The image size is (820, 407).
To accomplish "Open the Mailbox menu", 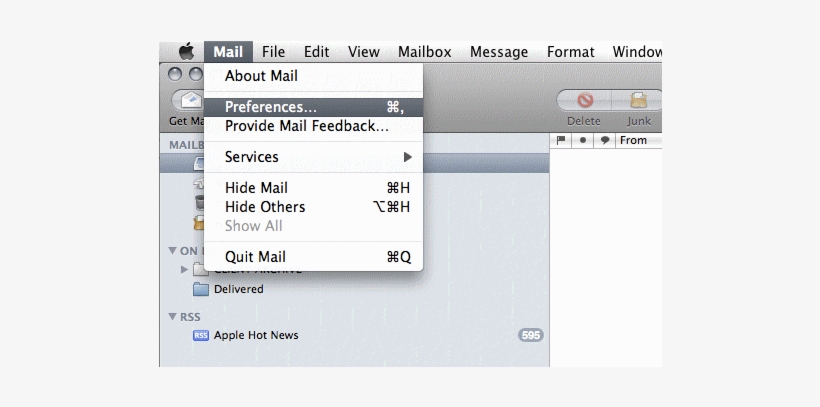I will click(x=425, y=52).
